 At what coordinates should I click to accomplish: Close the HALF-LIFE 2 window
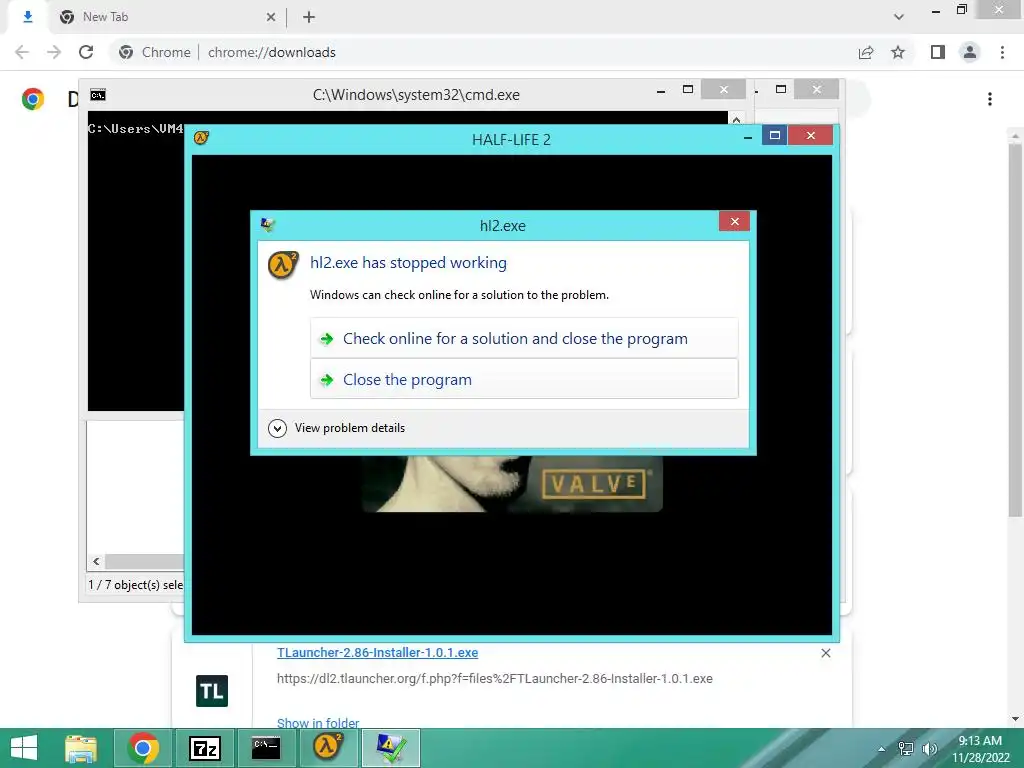(810, 135)
